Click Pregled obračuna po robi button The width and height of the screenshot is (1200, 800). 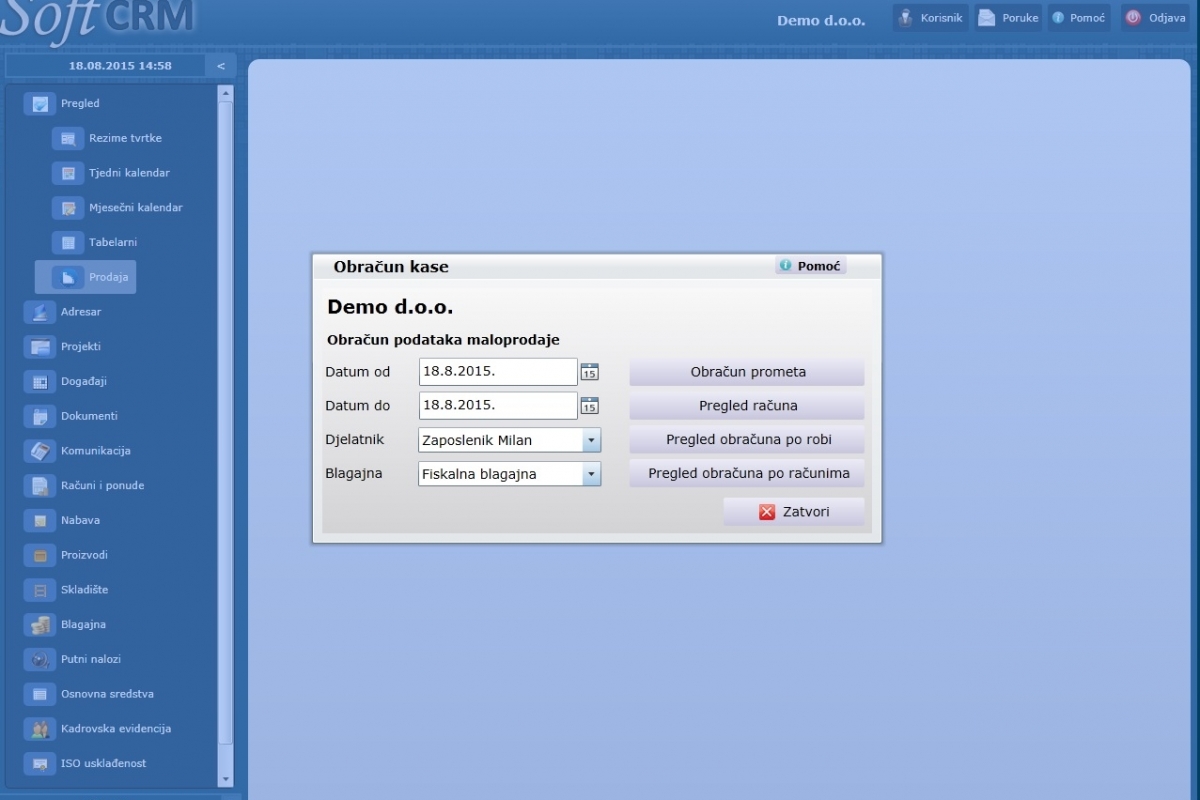click(747, 440)
